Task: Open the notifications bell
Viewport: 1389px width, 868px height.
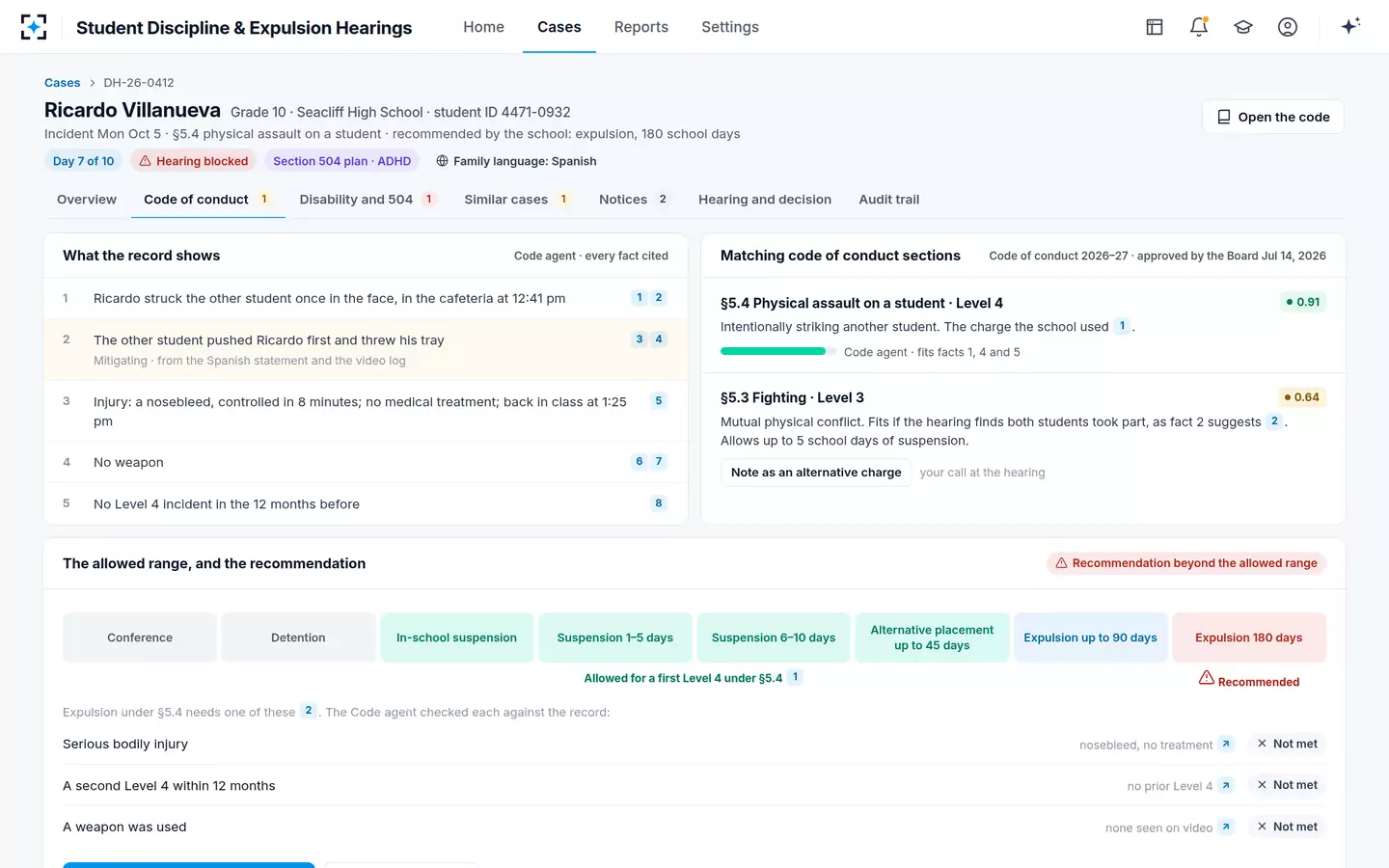Action: click(1199, 27)
